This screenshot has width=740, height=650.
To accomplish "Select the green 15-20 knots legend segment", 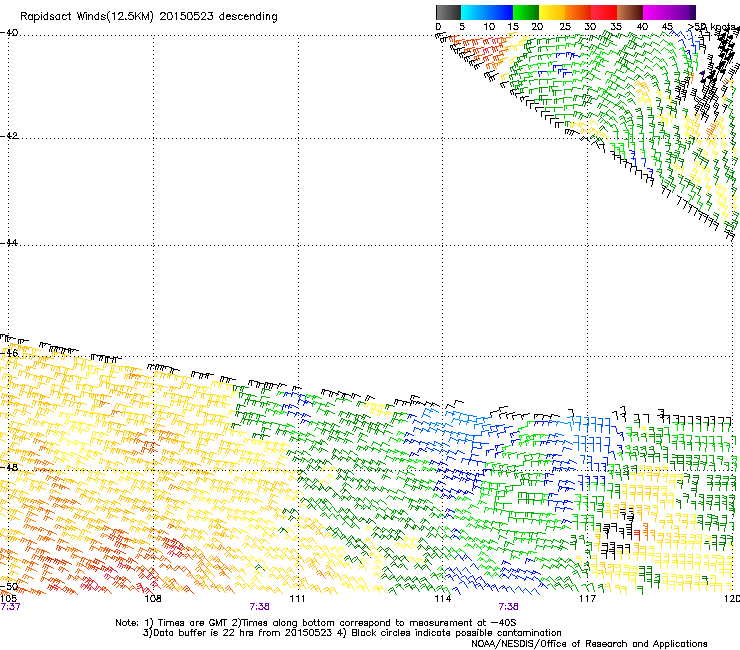I will pyautogui.click(x=526, y=12).
